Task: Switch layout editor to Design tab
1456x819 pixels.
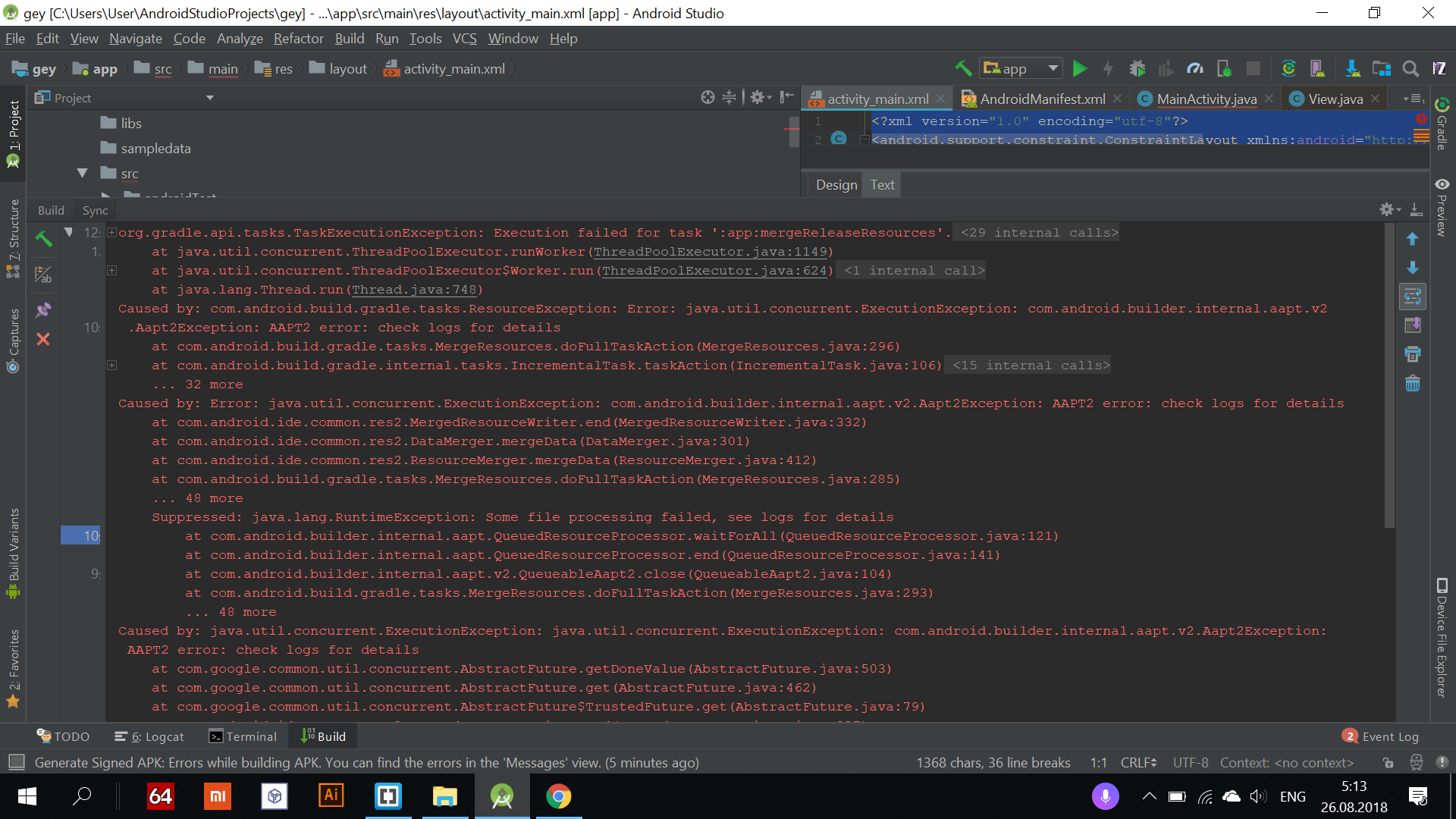Action: click(836, 184)
